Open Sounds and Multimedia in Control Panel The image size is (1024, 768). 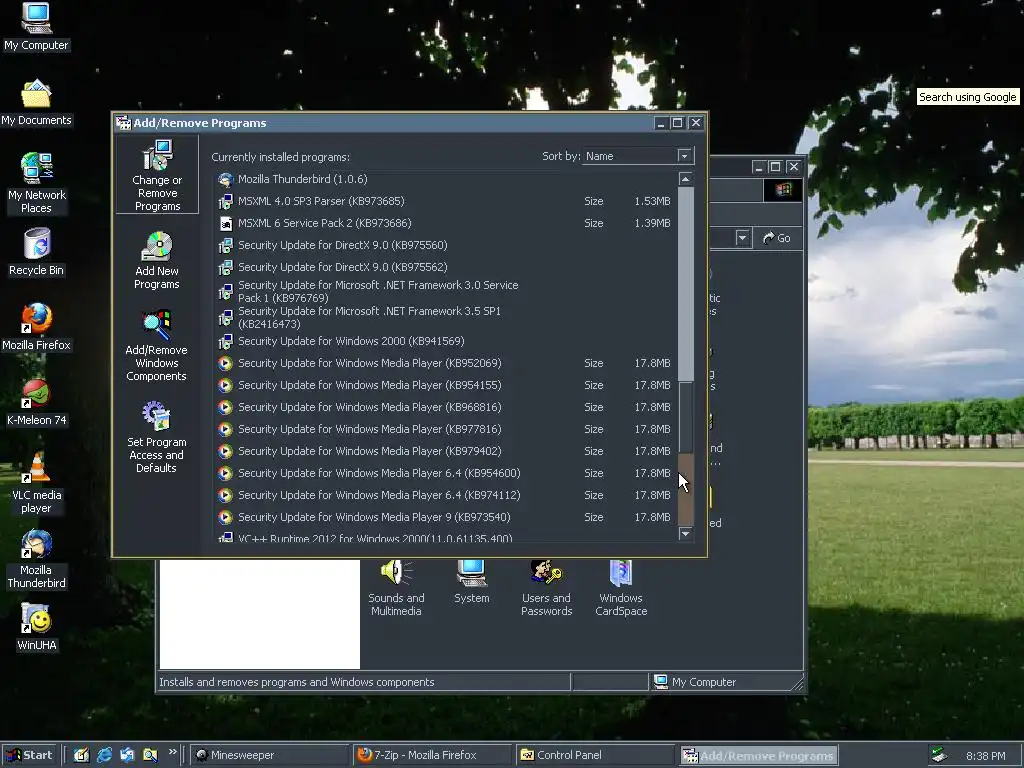pyautogui.click(x=396, y=588)
